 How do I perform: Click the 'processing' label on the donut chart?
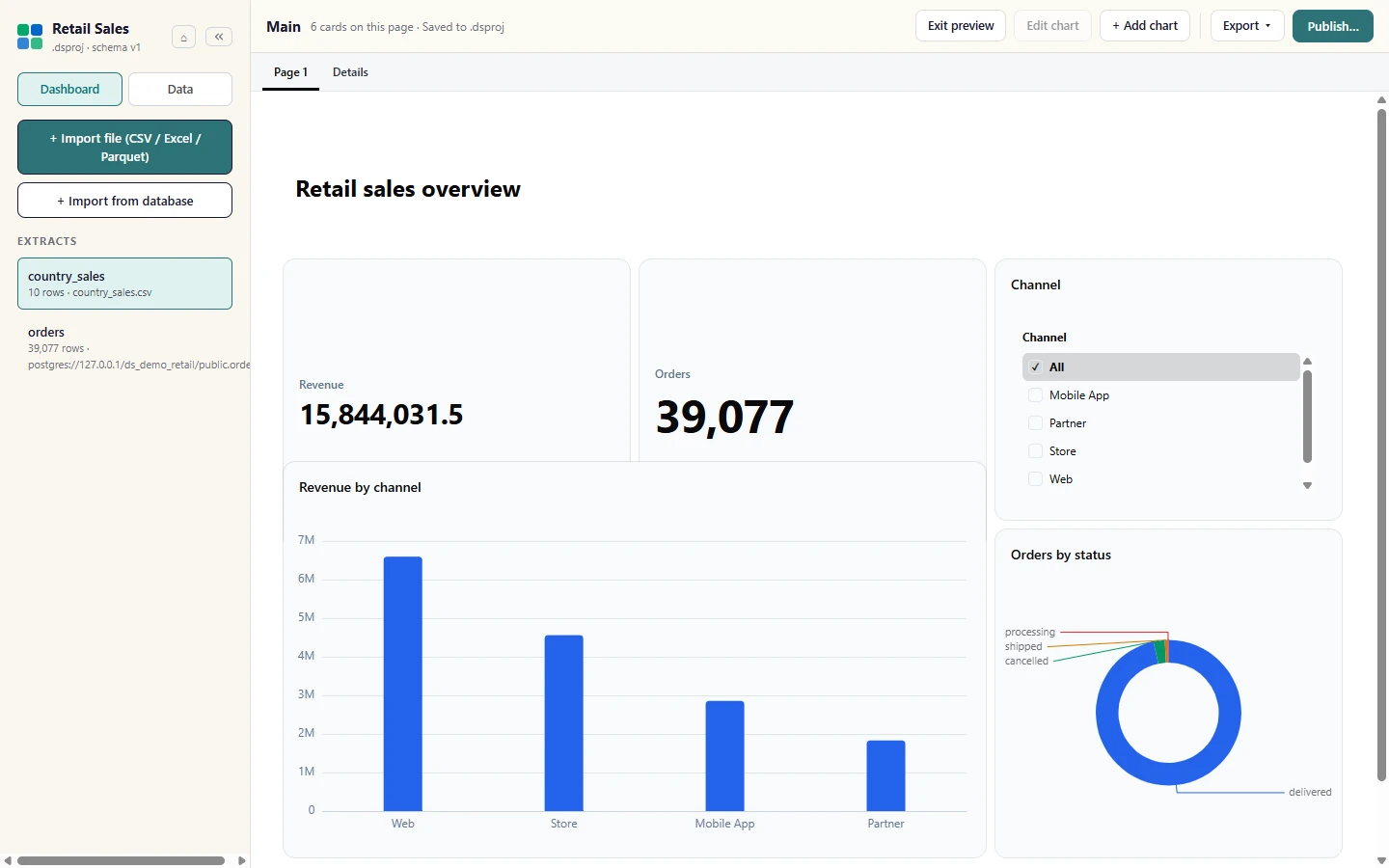1030,633
